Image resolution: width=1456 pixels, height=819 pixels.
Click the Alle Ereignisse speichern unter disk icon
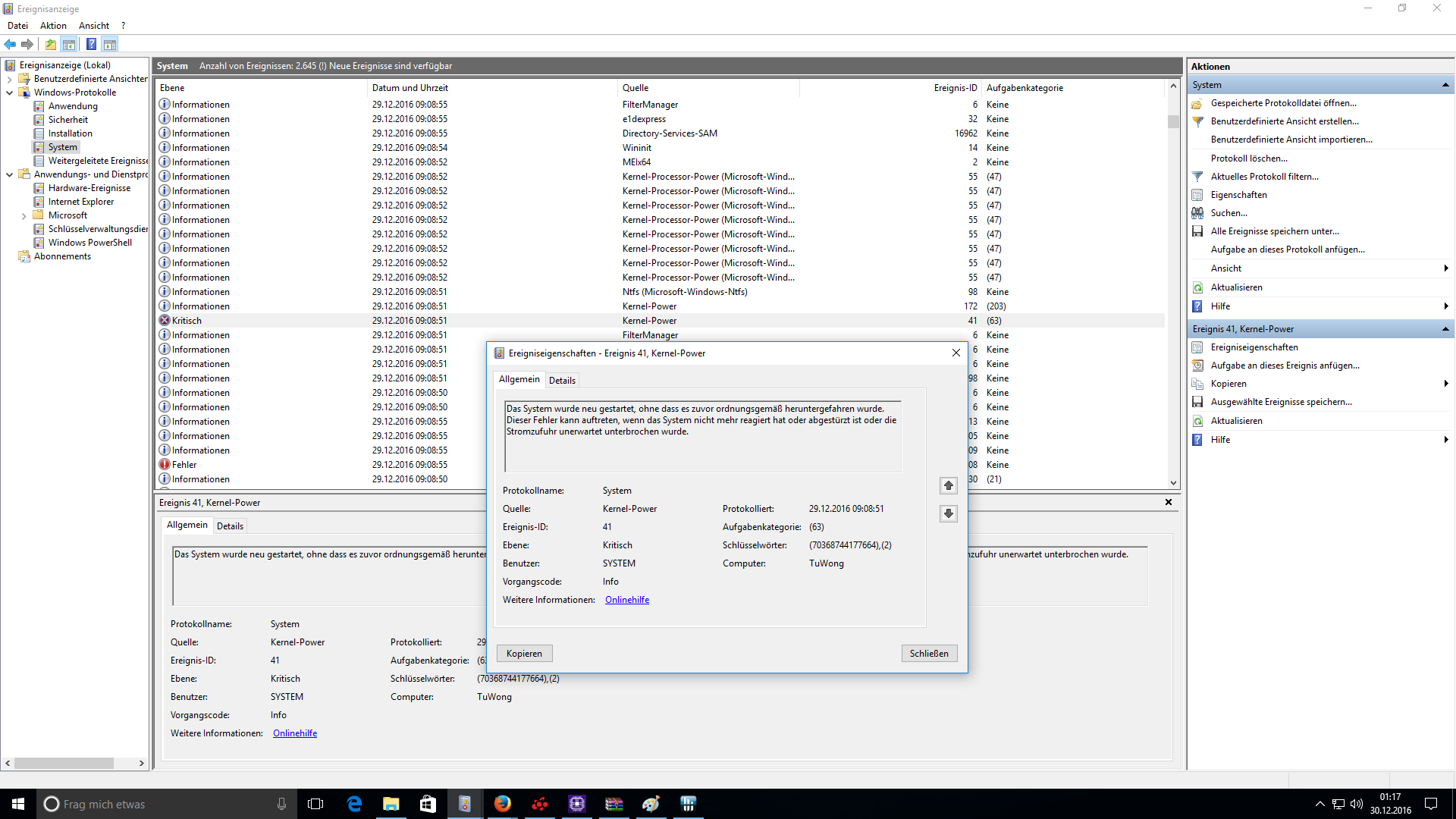point(1197,231)
